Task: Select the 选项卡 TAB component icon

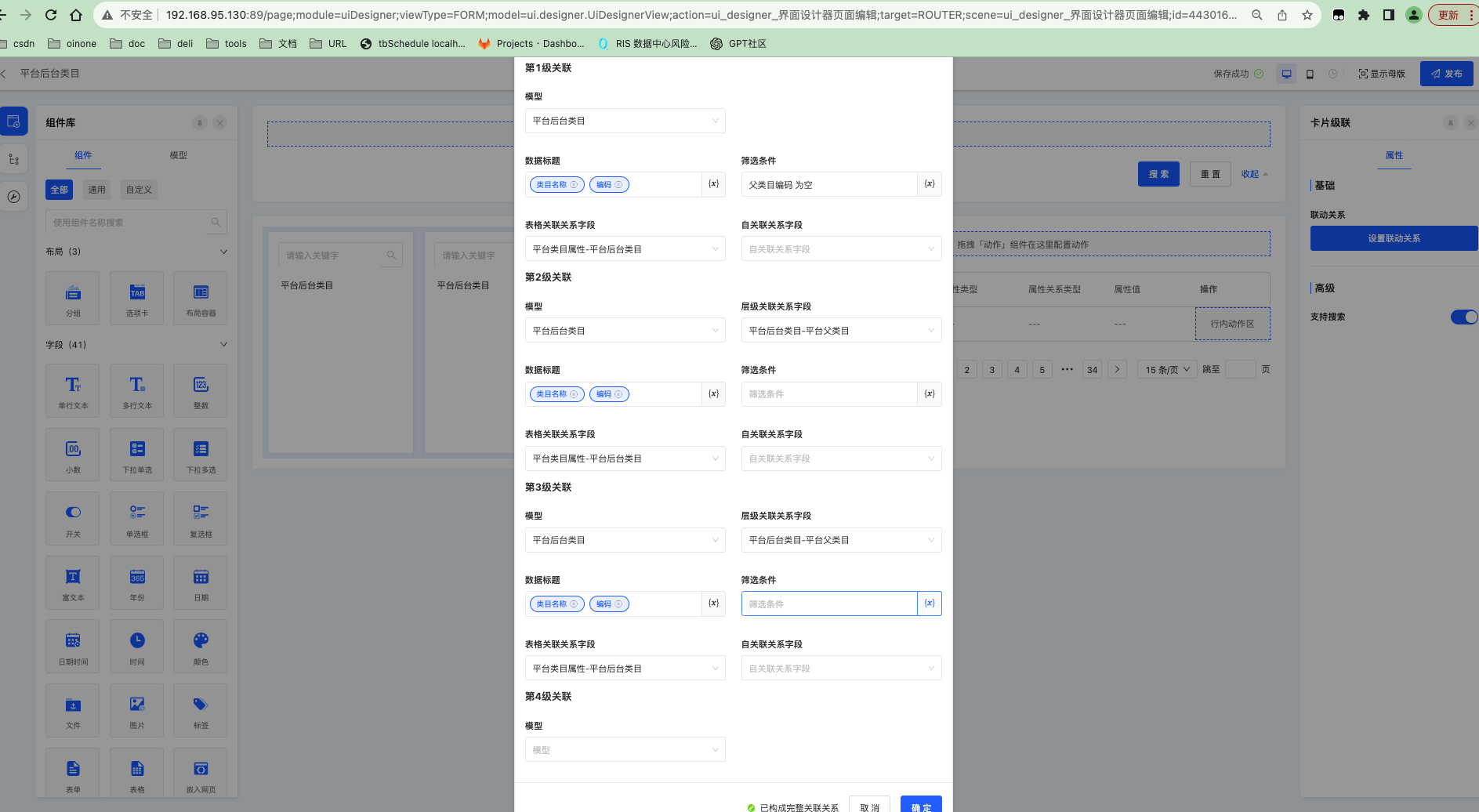Action: (x=137, y=298)
